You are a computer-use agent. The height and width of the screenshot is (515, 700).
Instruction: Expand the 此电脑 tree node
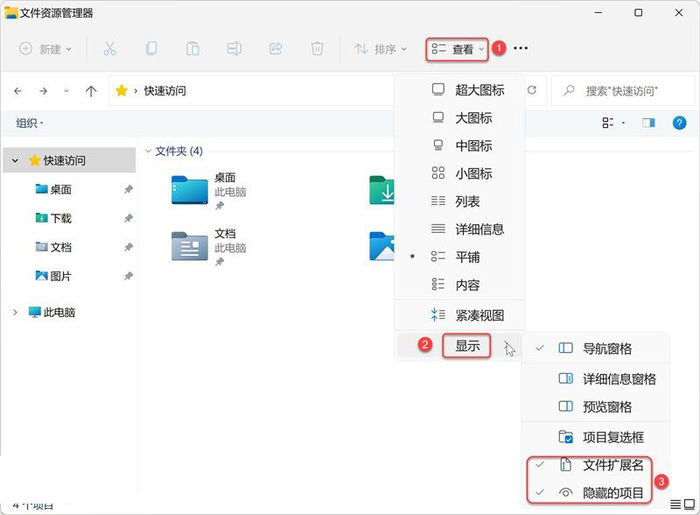click(14, 312)
